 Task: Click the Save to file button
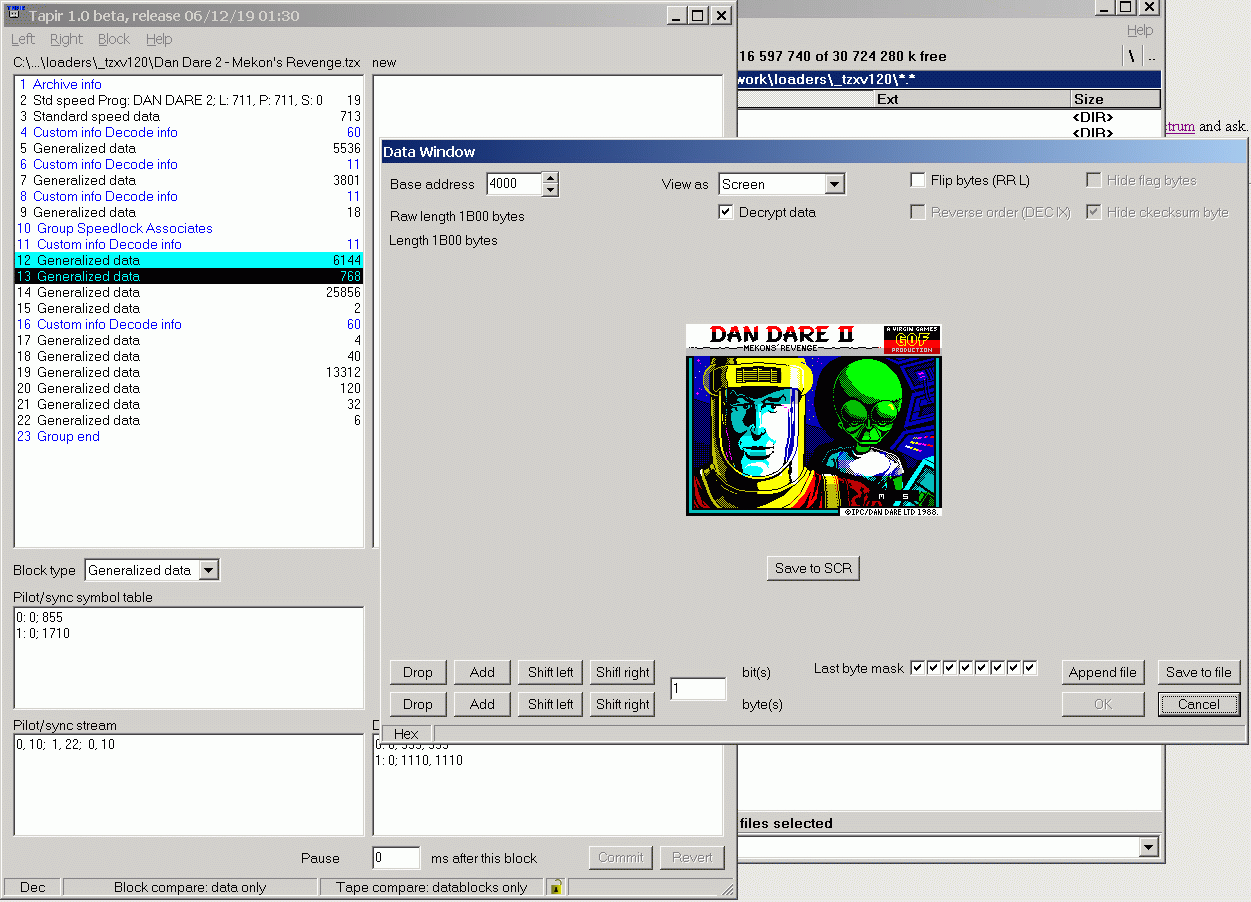pyautogui.click(x=1199, y=672)
